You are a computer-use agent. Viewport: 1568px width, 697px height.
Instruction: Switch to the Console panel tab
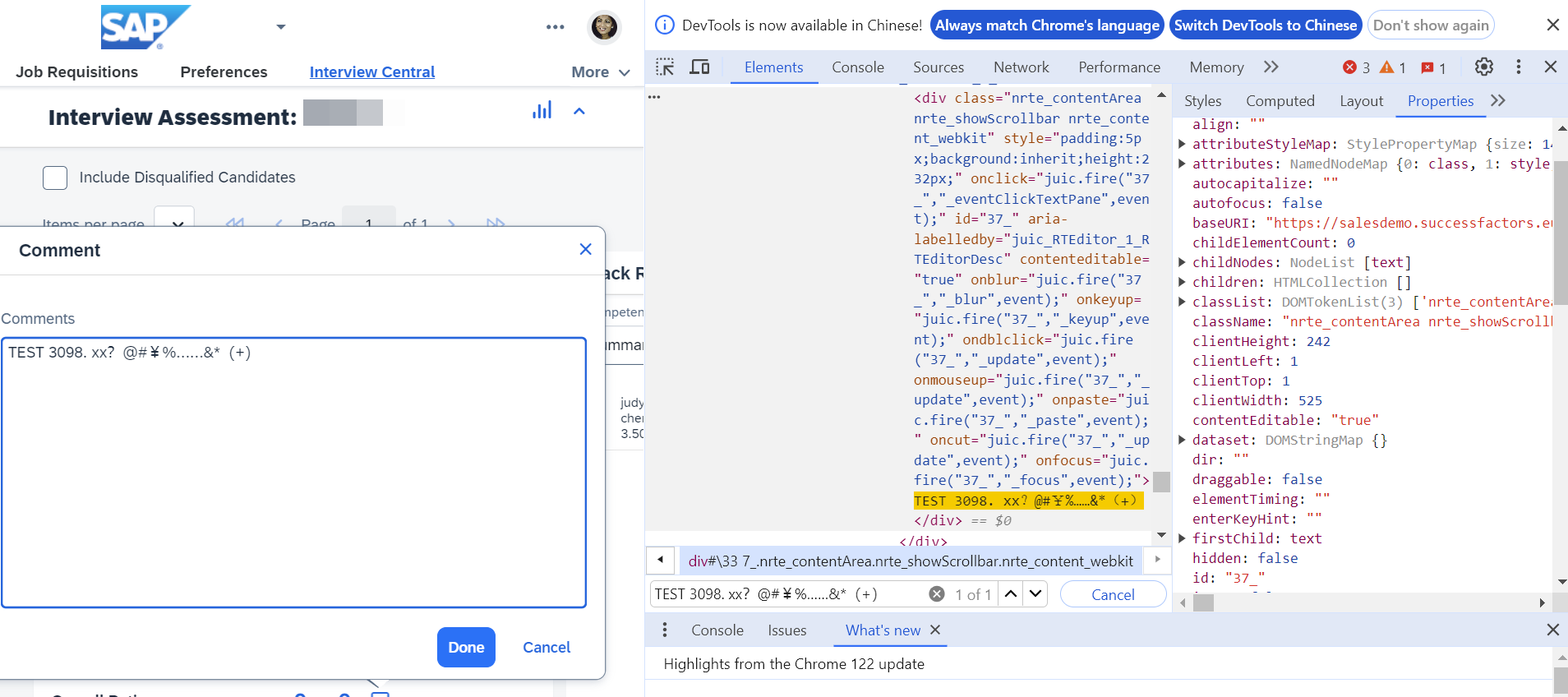pyautogui.click(x=858, y=67)
